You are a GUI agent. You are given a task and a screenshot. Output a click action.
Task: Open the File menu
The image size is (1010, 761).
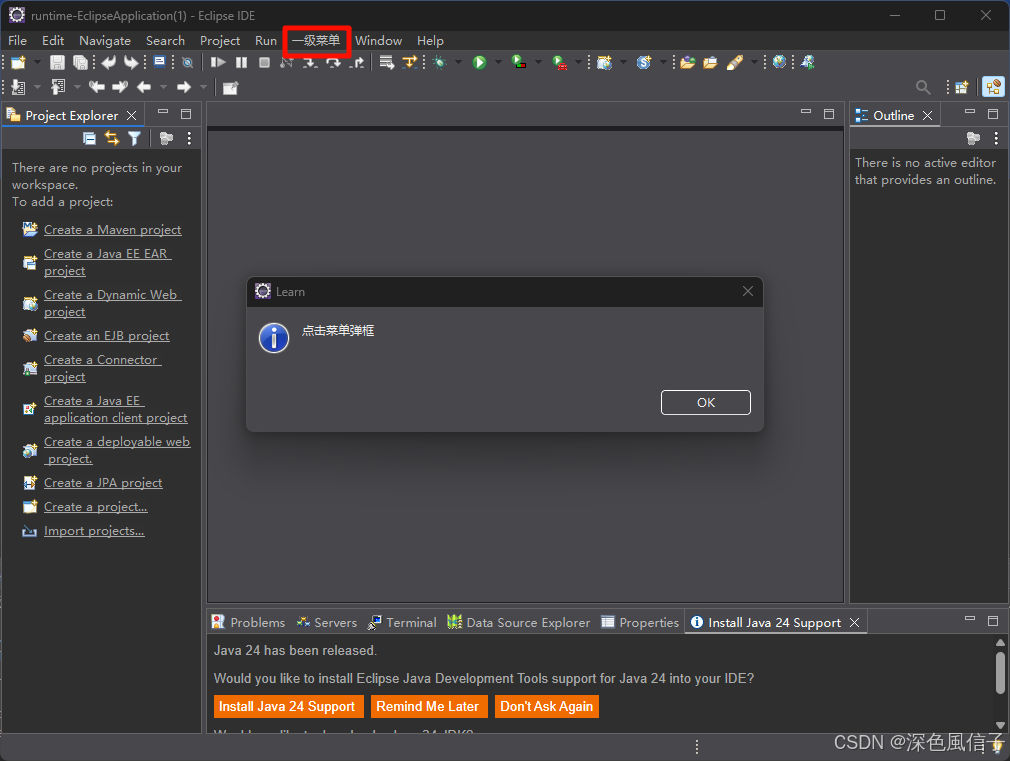17,41
